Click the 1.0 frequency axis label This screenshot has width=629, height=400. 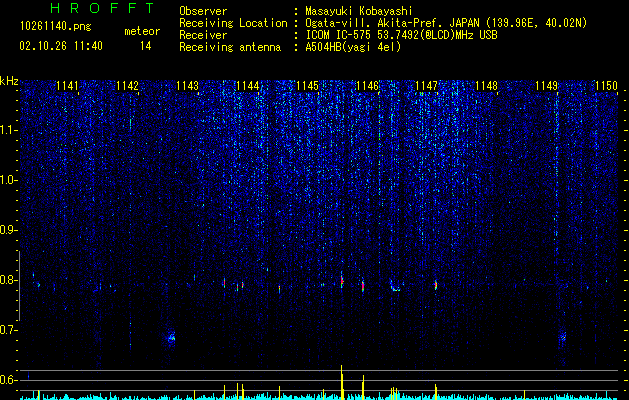[x=8, y=180]
